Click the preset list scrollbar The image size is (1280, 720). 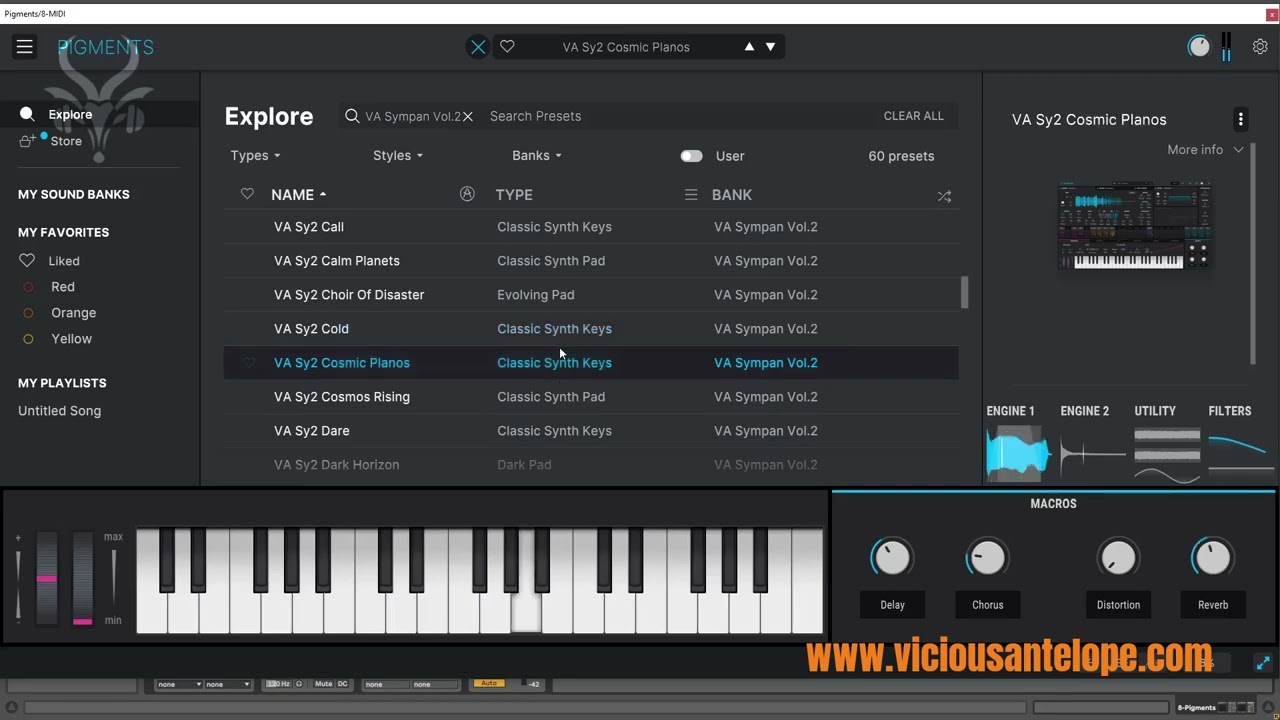coord(964,292)
